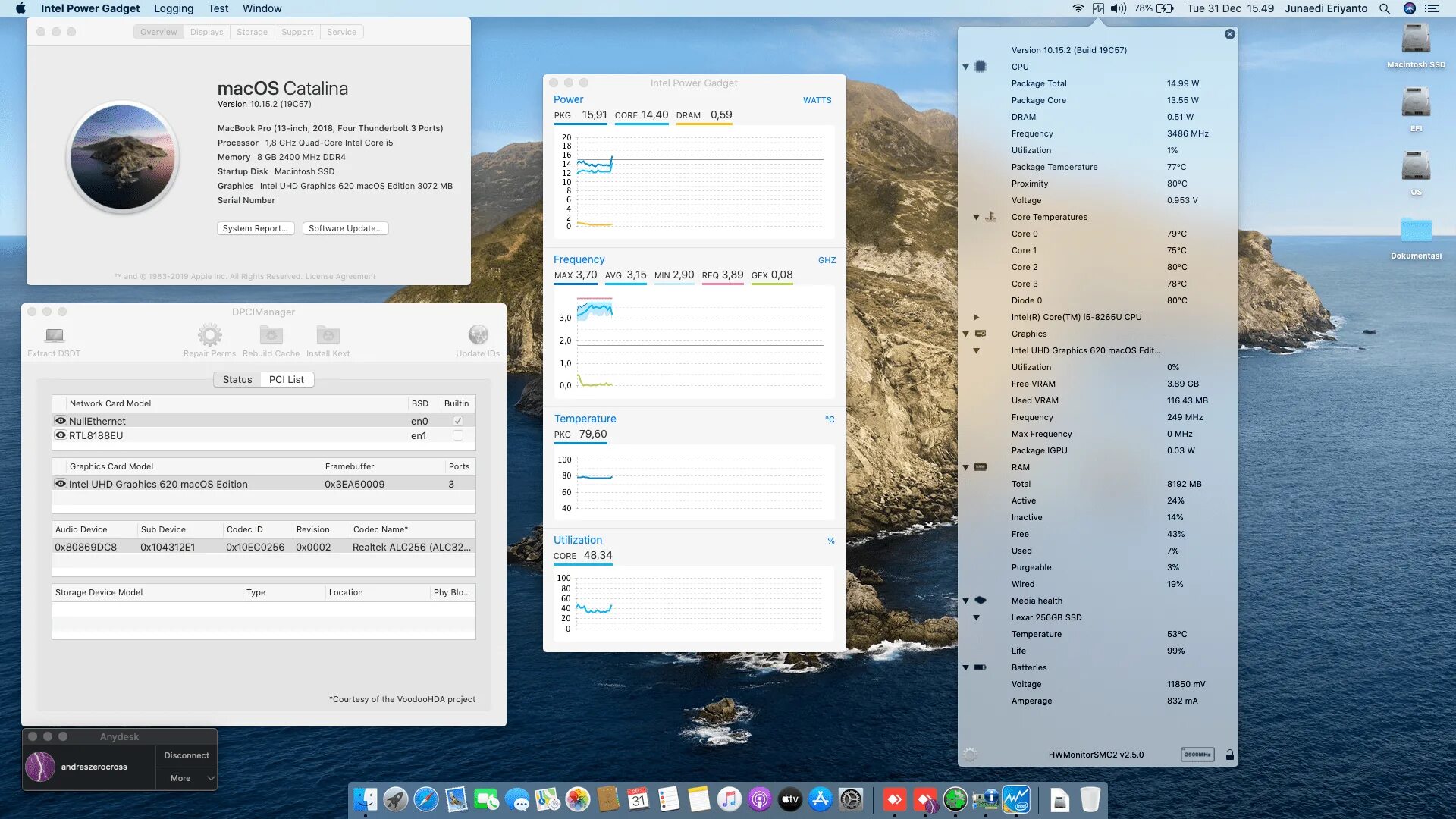Screen dimensions: 1456x819
Task: Open Intel Power Gadget from the Dock
Action: tap(1016, 799)
